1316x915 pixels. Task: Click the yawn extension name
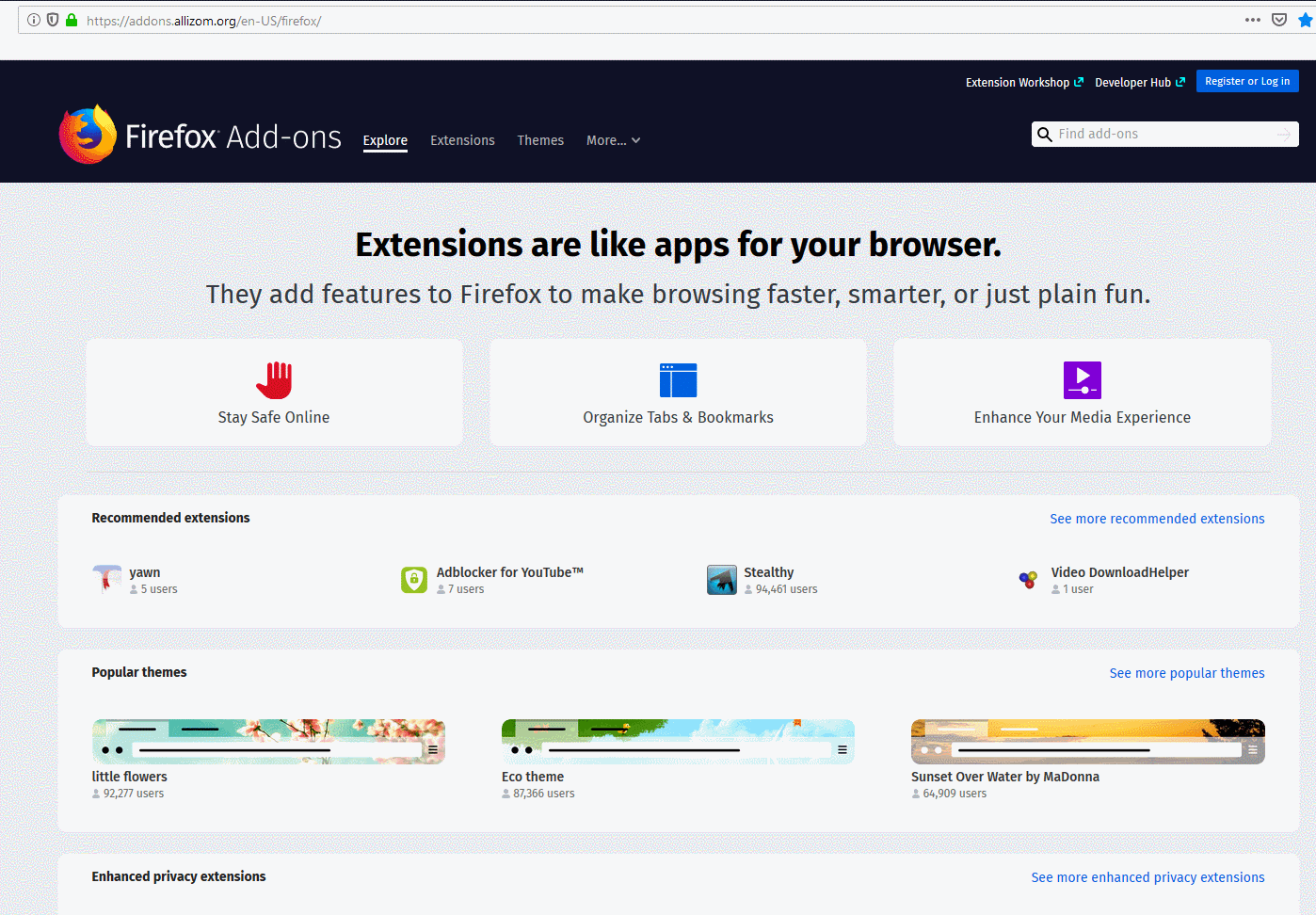point(145,572)
